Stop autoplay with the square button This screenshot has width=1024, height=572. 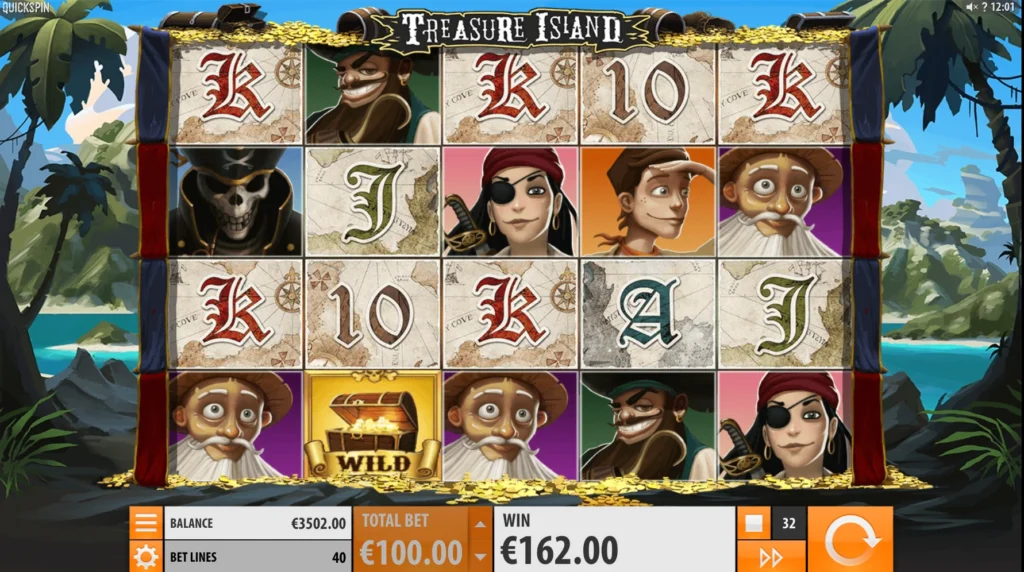pyautogui.click(x=754, y=523)
